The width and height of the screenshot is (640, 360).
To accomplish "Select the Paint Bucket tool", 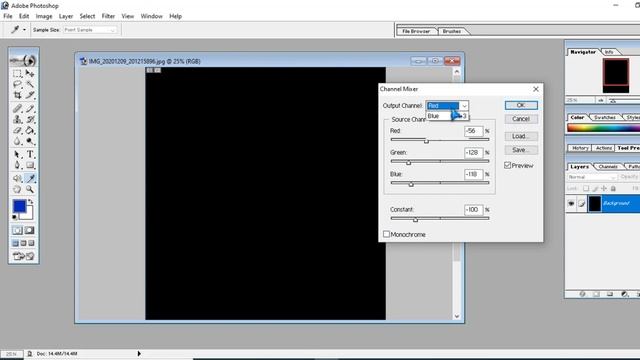I will pyautogui.click(x=30, y=130).
